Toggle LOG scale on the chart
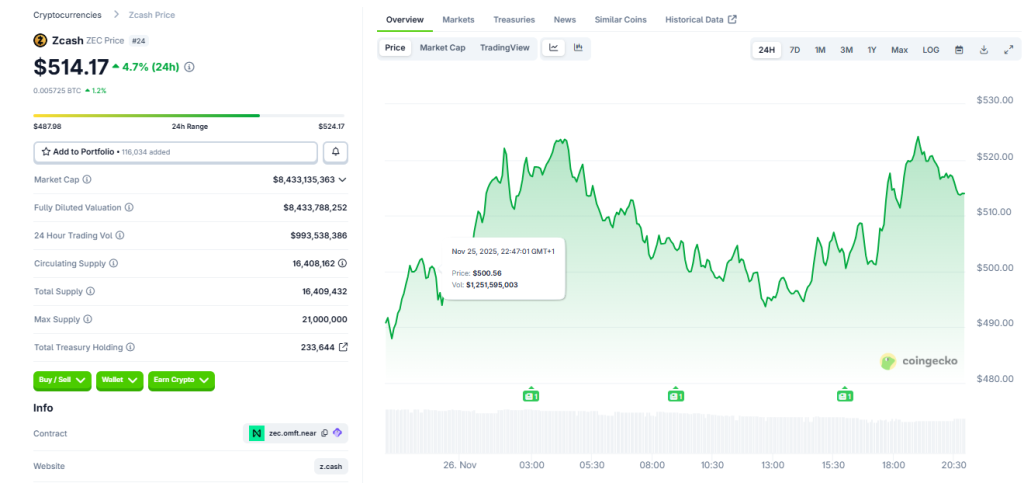The height and width of the screenshot is (483, 1024). click(x=930, y=50)
